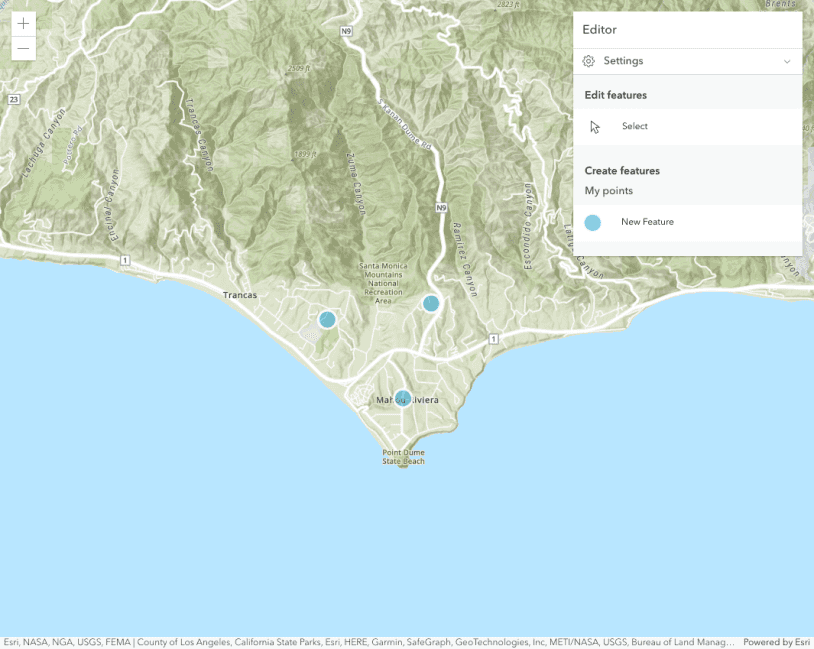This screenshot has width=814, height=649.
Task: Choose New Feature label under My points
Action: (x=647, y=222)
